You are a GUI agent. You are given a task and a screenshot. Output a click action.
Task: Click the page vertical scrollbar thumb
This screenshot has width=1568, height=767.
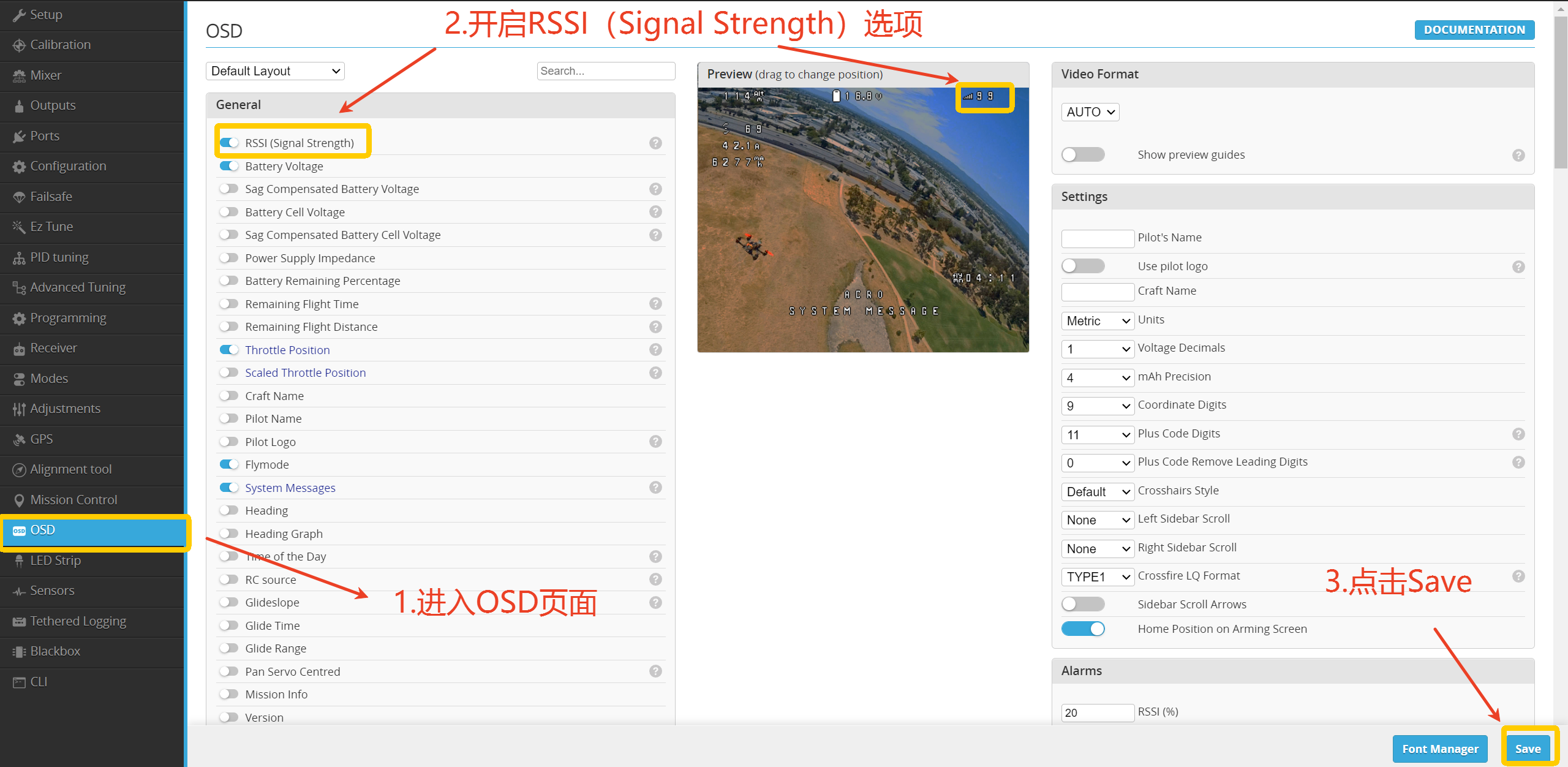[1561, 92]
